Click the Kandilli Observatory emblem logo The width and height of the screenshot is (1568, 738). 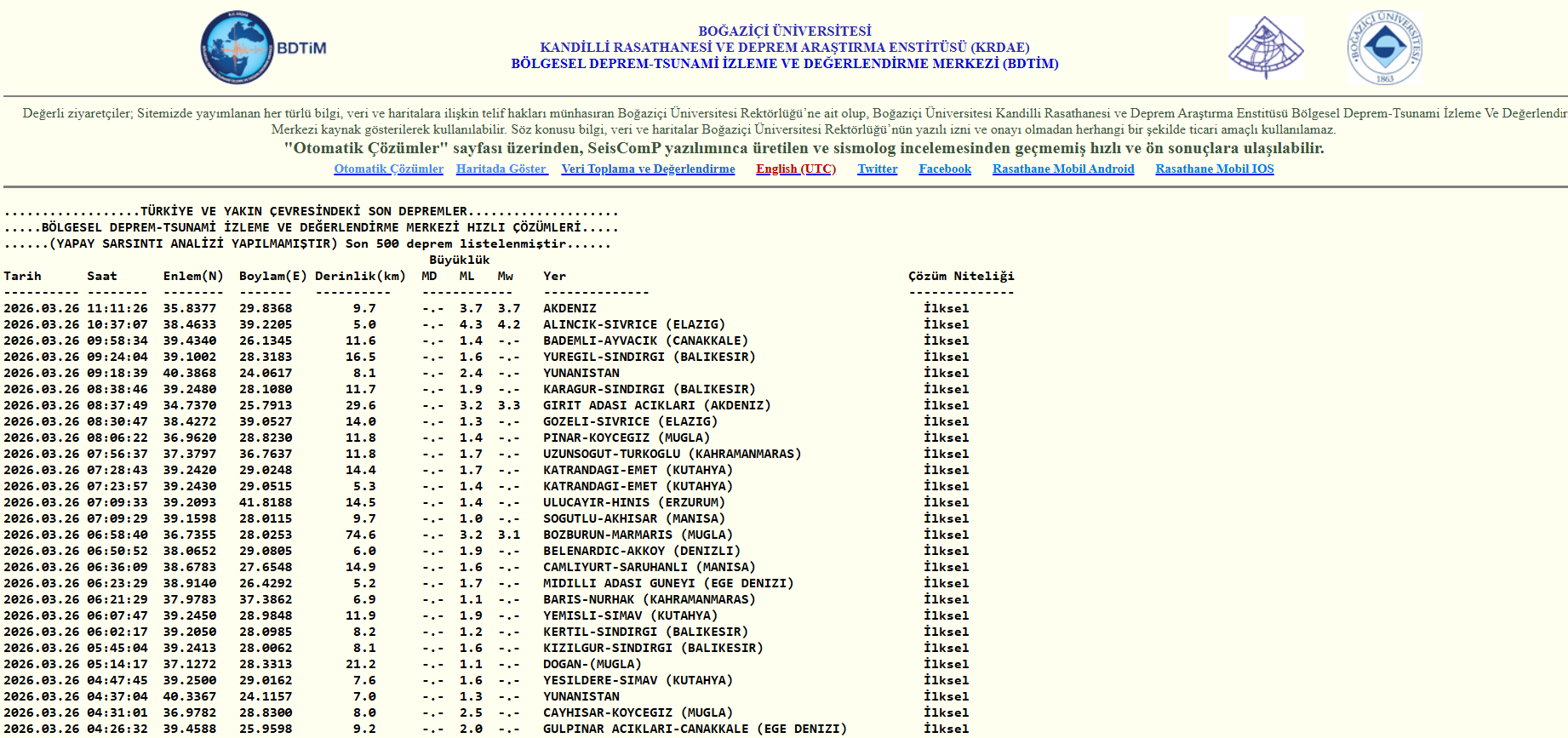click(1266, 48)
